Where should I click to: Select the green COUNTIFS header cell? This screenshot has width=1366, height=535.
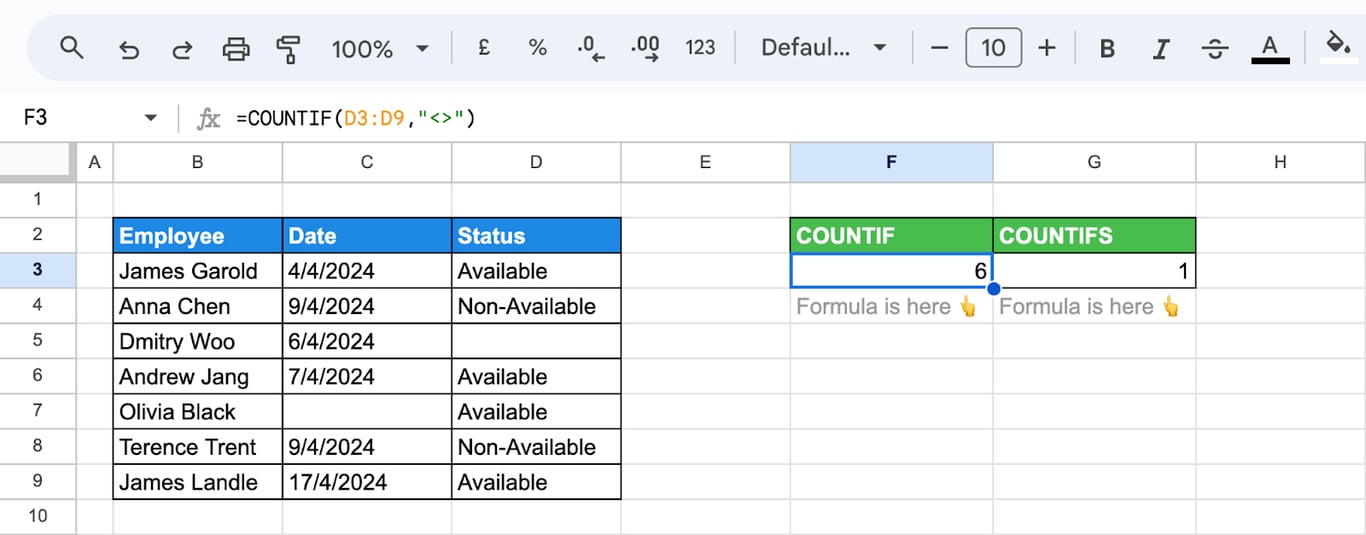click(1094, 236)
